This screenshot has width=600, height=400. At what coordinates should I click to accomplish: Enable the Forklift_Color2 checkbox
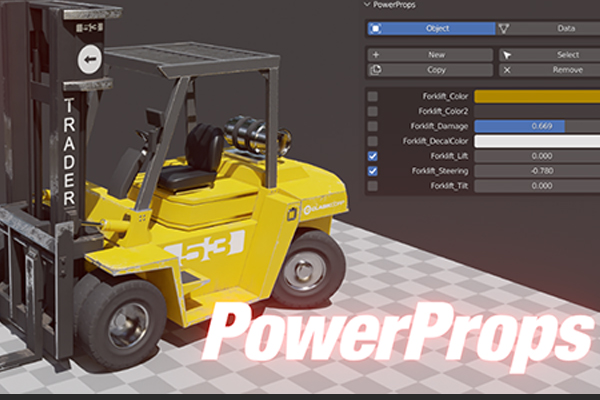tap(373, 111)
